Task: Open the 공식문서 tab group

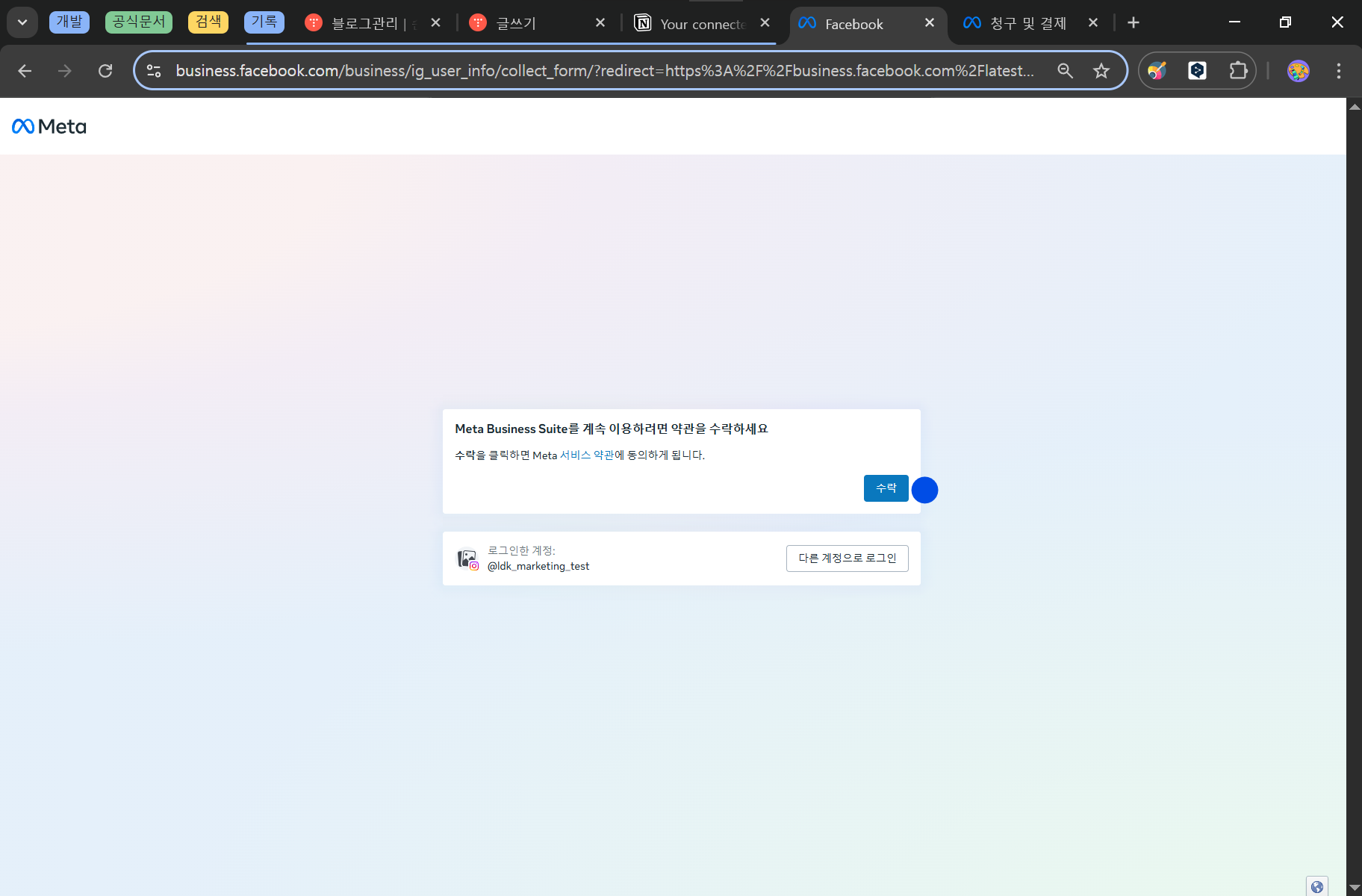Action: (x=139, y=22)
